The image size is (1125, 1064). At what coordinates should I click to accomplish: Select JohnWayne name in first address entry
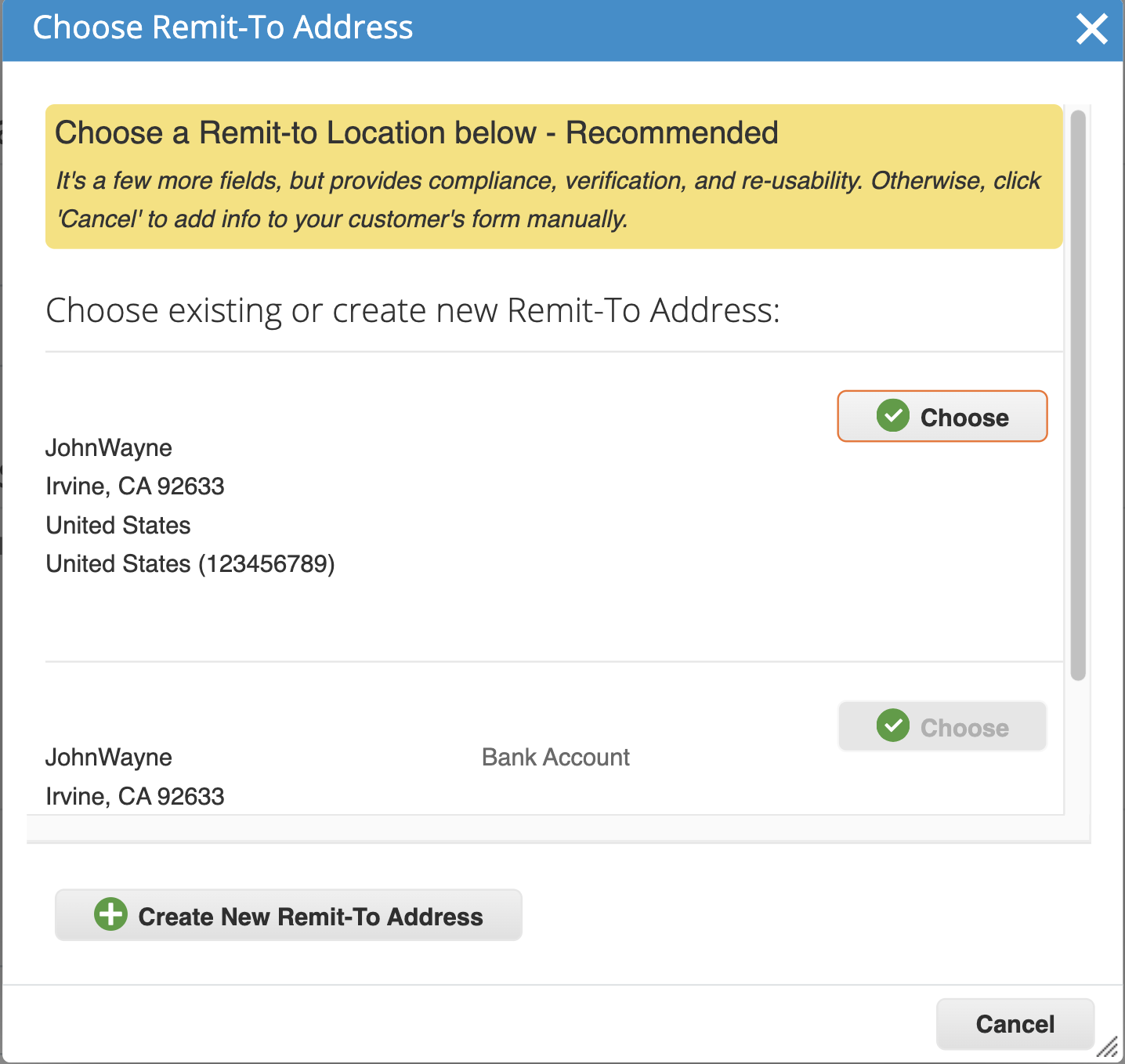click(109, 447)
